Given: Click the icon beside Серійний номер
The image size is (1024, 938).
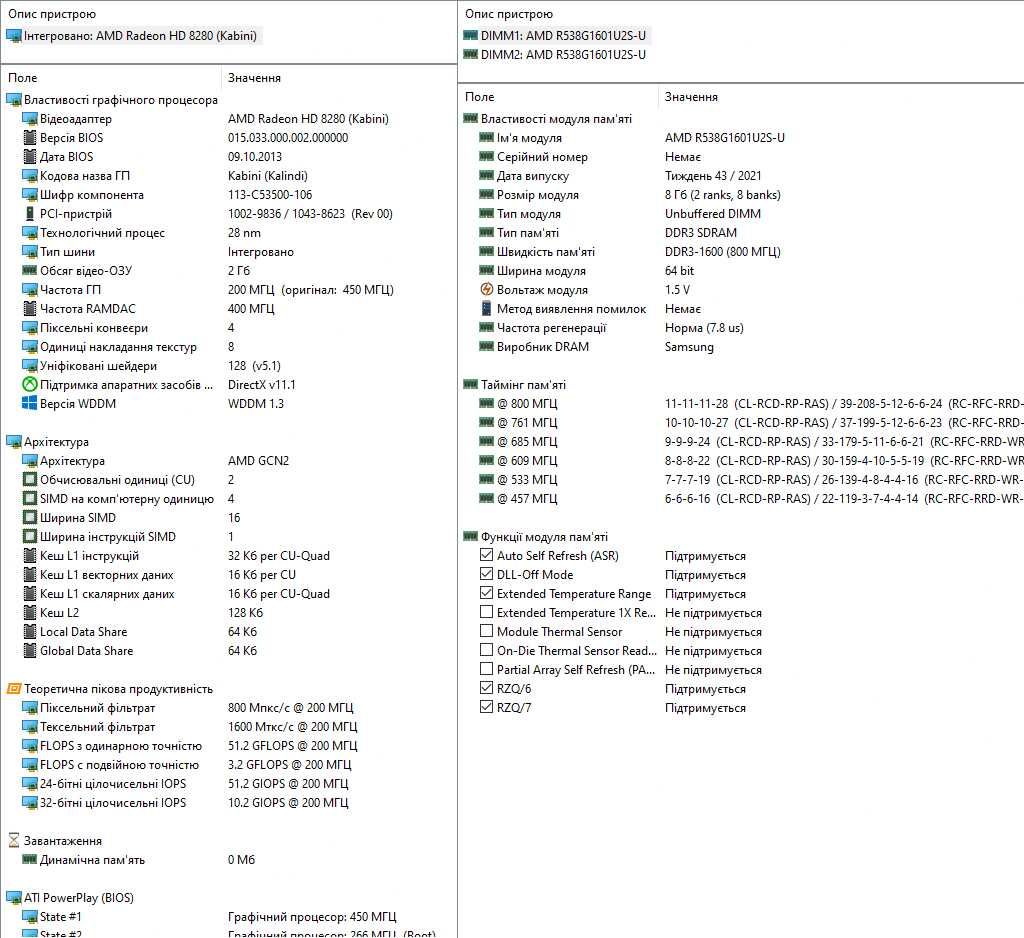Looking at the screenshot, I should click(x=487, y=156).
